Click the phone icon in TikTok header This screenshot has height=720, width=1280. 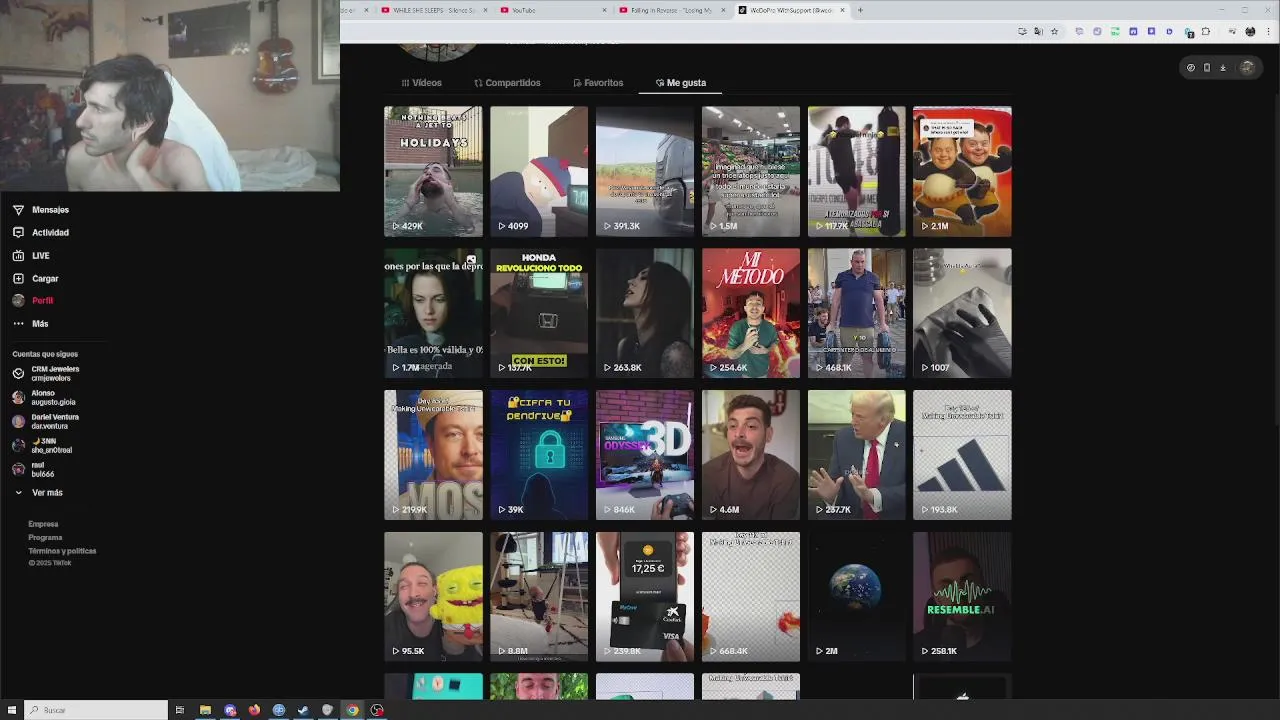tap(1206, 68)
